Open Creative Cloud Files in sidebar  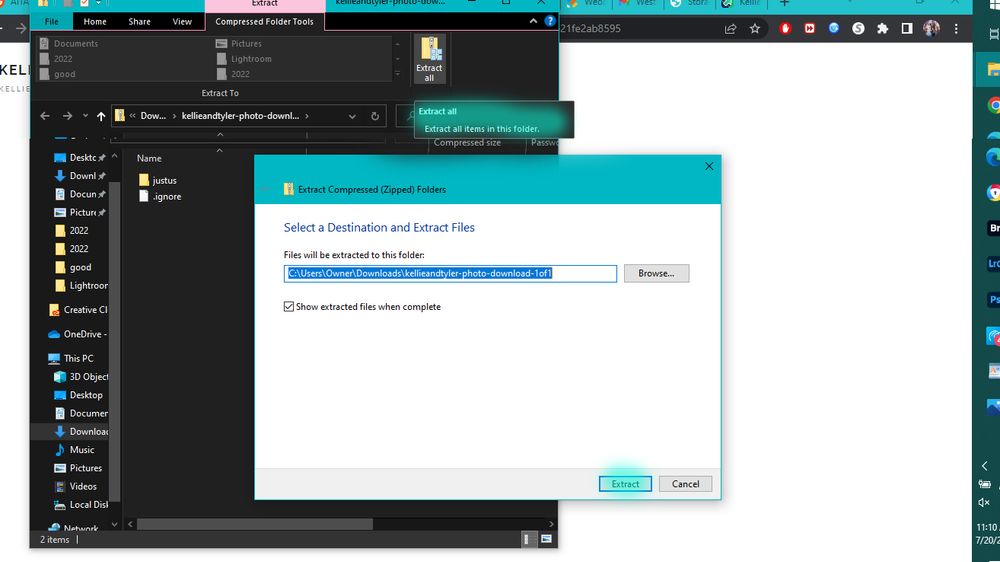78,310
